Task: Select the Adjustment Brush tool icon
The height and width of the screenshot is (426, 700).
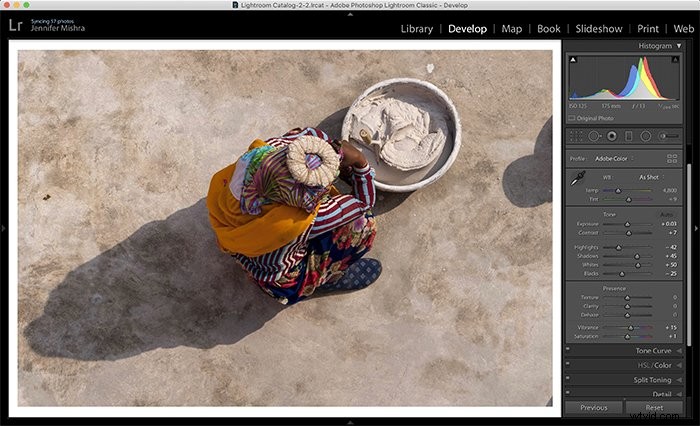Action: tap(669, 136)
